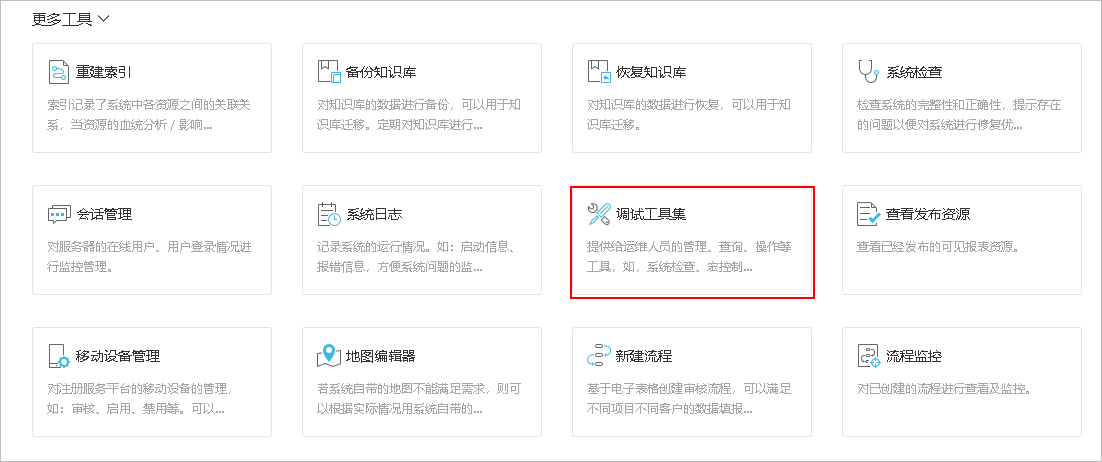The height and width of the screenshot is (462, 1102).
Task: Click description text 对知识库的数据进行恢复
Action: [689, 115]
